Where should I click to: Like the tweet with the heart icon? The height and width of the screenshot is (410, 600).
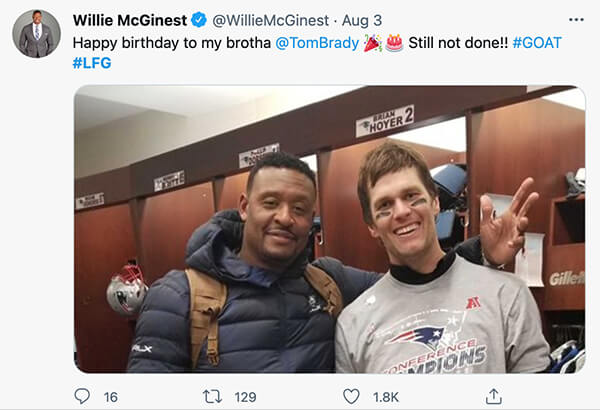(351, 396)
